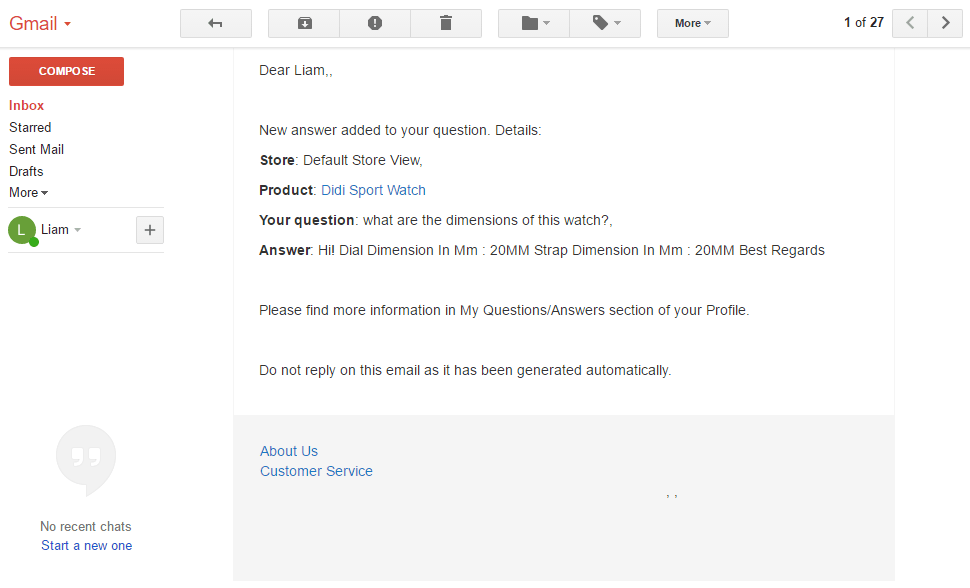Follow the Customer Service footer link
This screenshot has width=970, height=588.
tap(316, 471)
